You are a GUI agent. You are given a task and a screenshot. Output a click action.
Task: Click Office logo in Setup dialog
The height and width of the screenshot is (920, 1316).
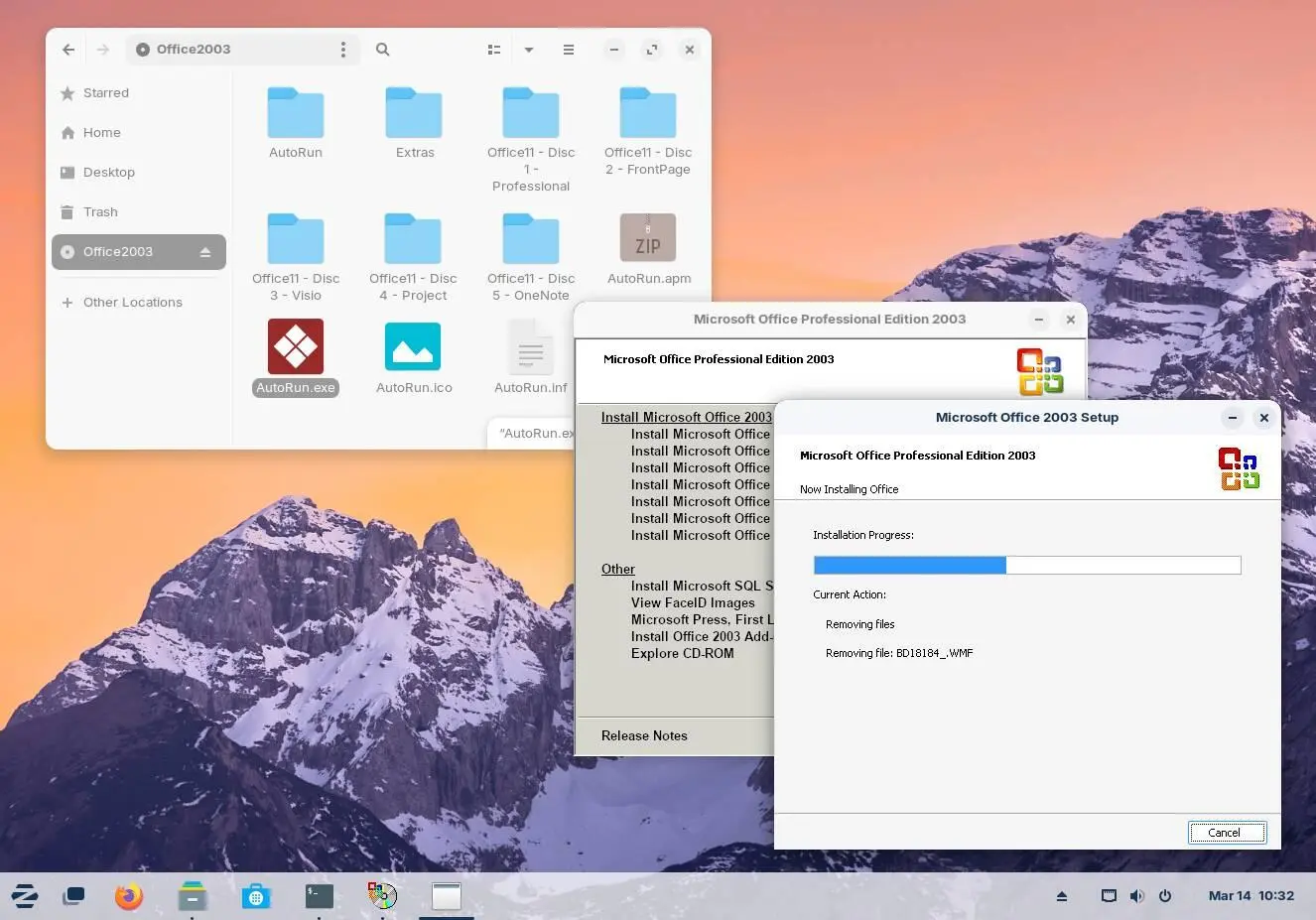1239,468
